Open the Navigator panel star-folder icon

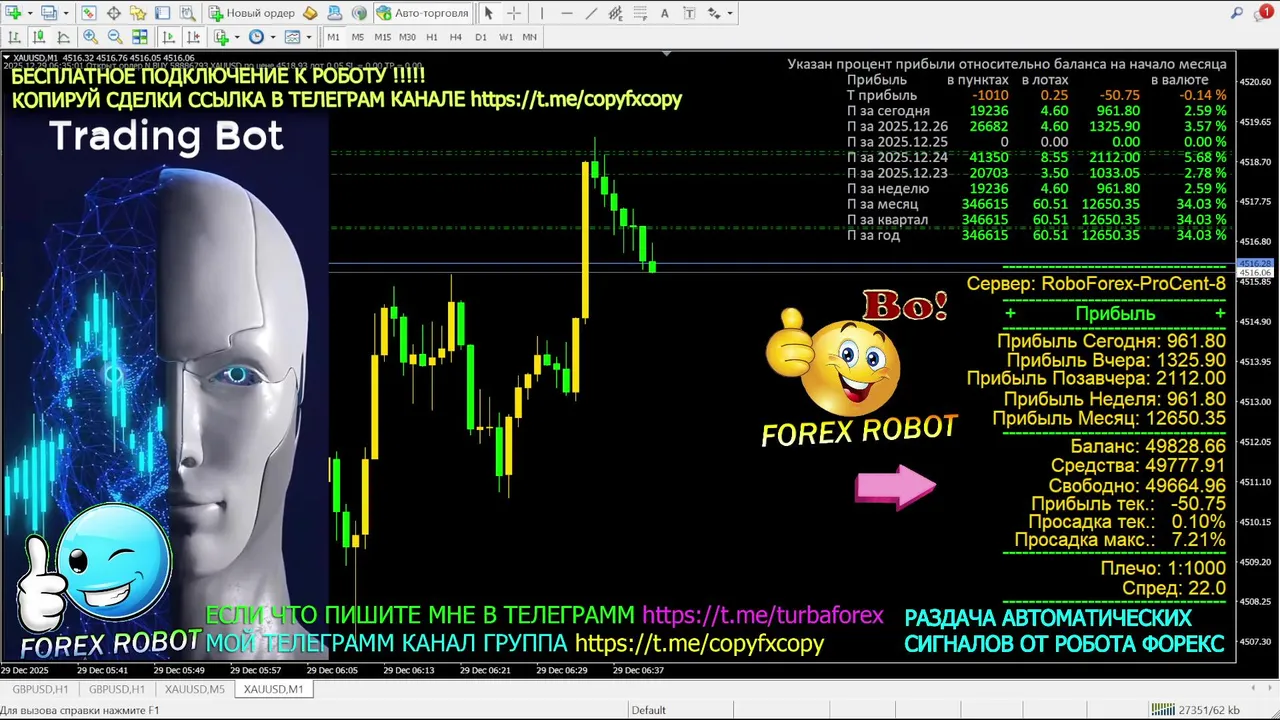[x=138, y=13]
